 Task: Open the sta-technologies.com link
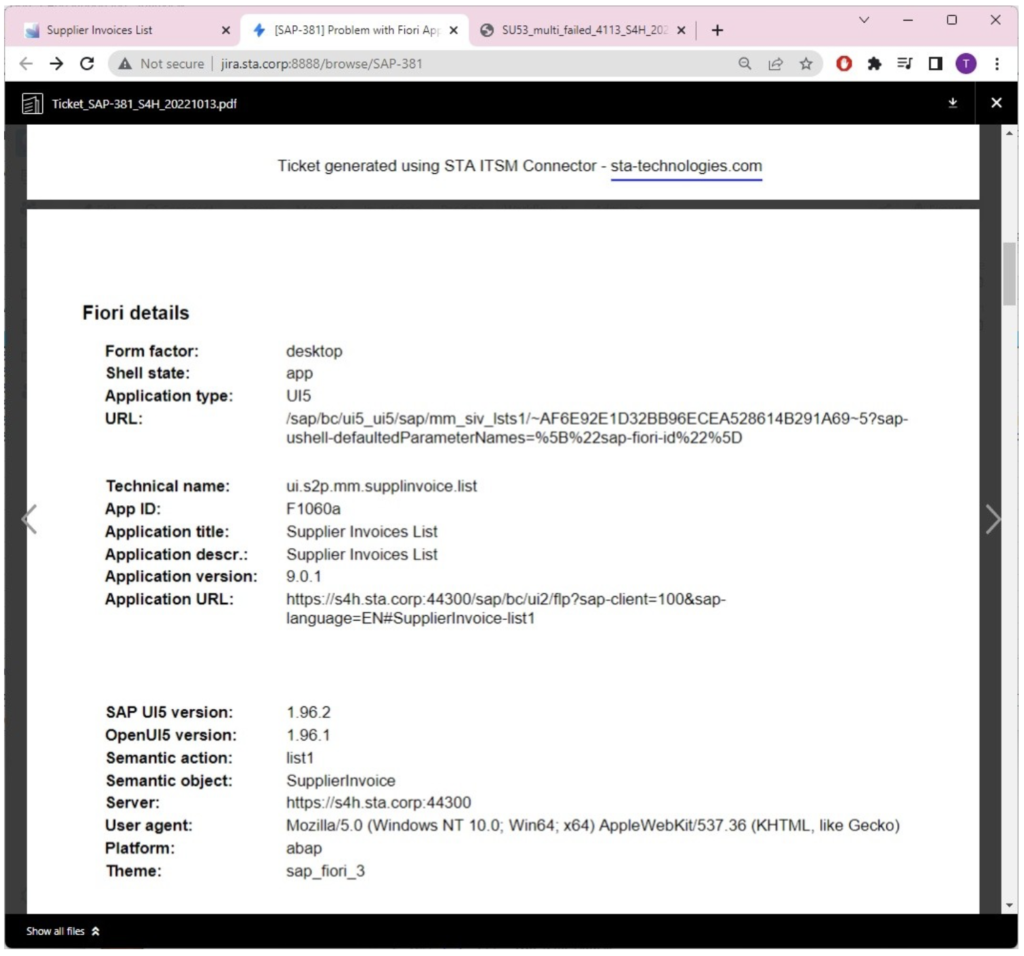[686, 166]
